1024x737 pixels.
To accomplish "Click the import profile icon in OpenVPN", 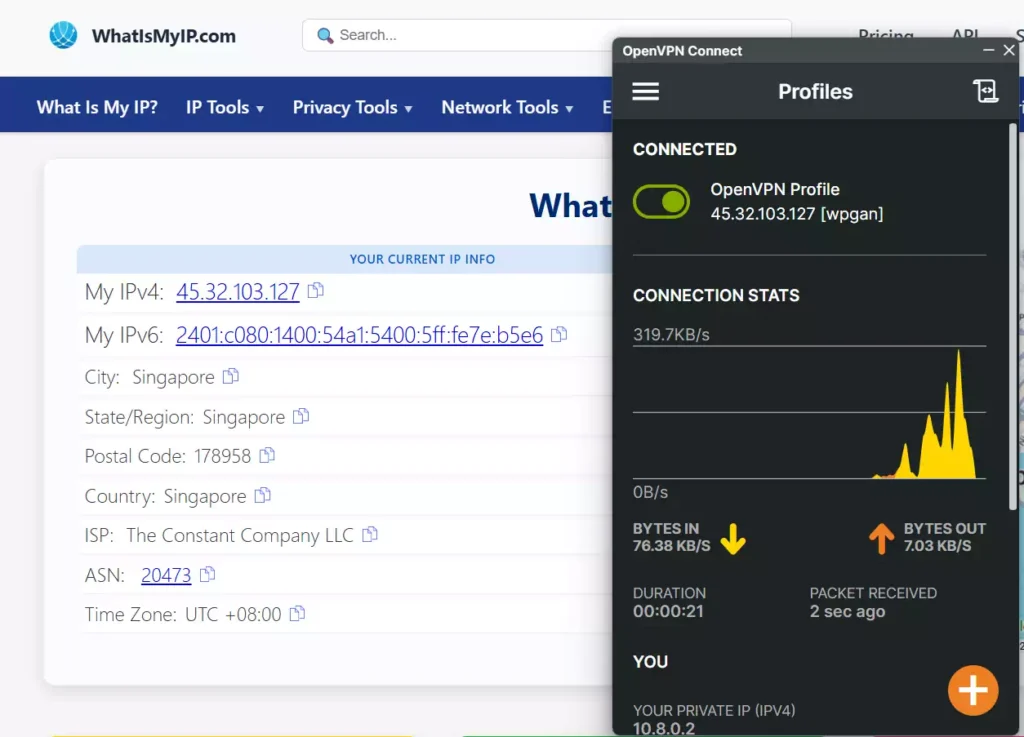I will 985,91.
